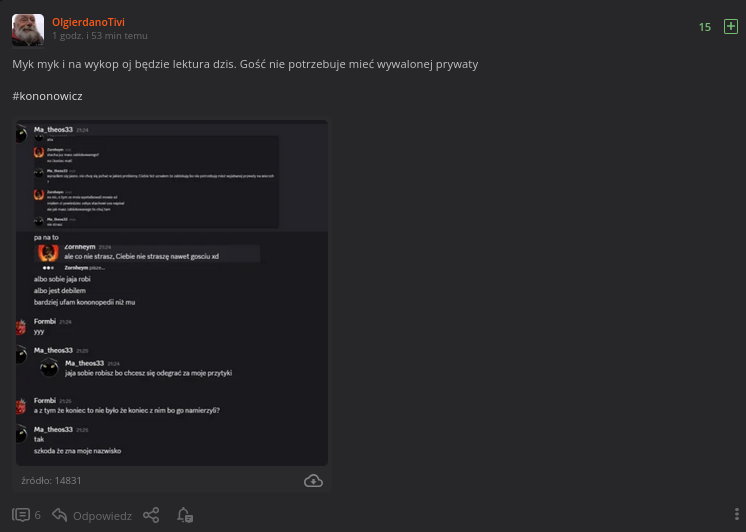Screen dimensions: 746x532
Task: Share the post via the share icon
Action: pos(151,515)
